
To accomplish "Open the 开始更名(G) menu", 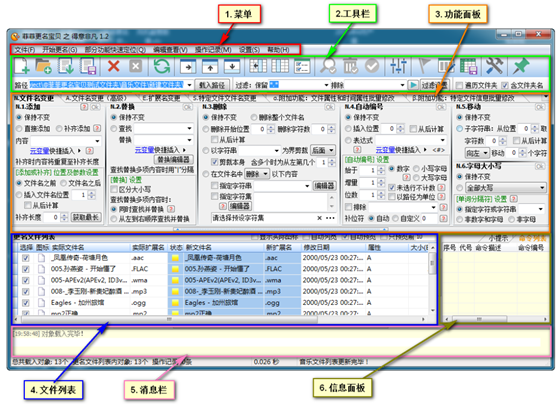I will click(59, 50).
